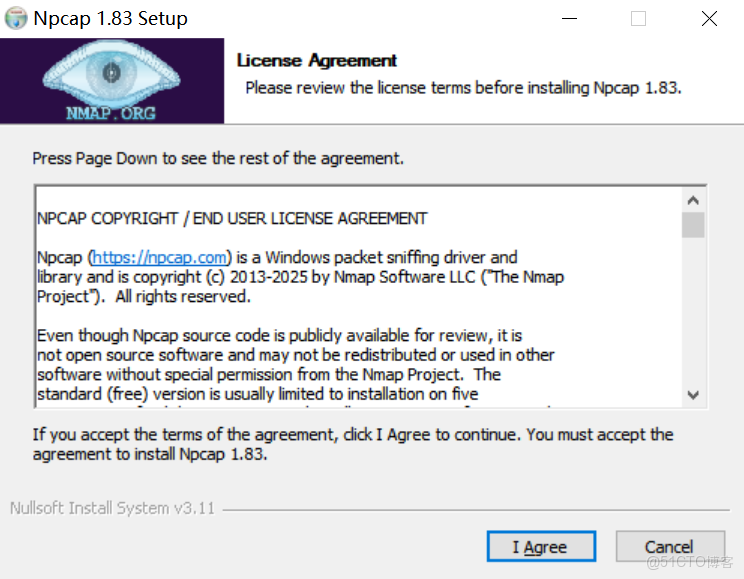Viewport: 744px width, 579px height.
Task: Click the license scrollbar up arrow
Action: coord(693,198)
